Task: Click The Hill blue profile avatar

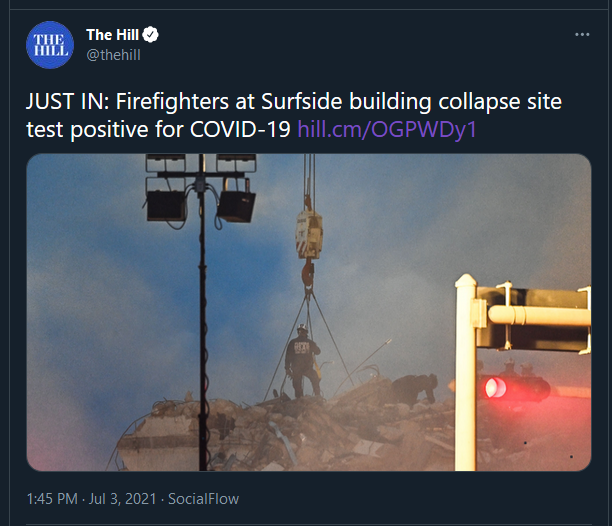Action: (50, 45)
